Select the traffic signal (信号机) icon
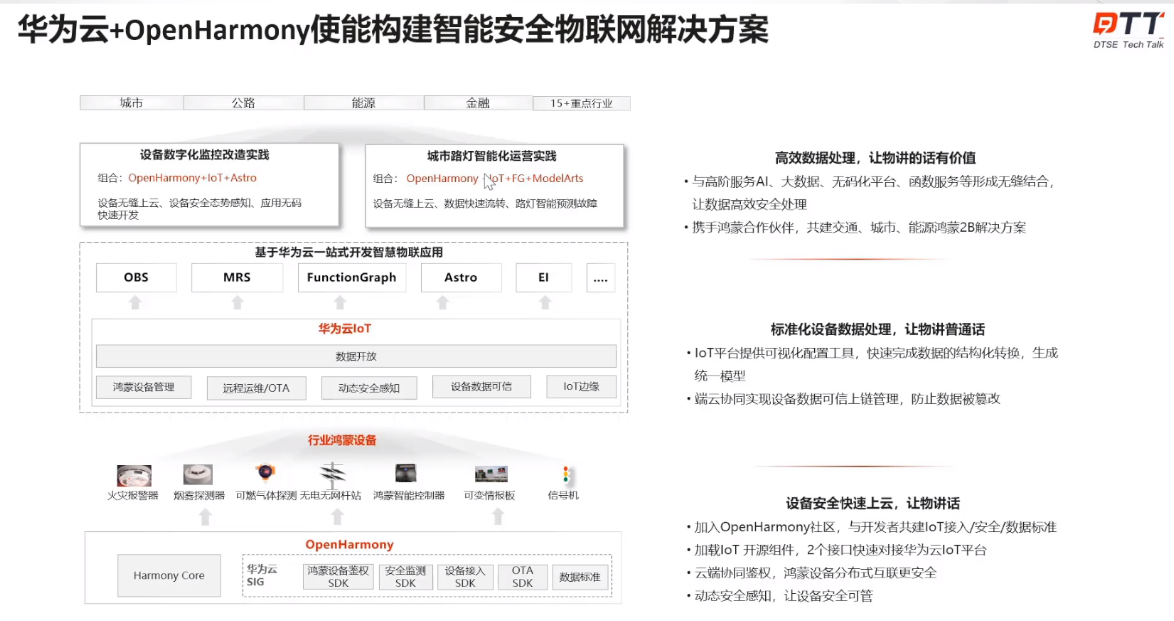Viewport: 1174px width, 621px height. (x=566, y=475)
